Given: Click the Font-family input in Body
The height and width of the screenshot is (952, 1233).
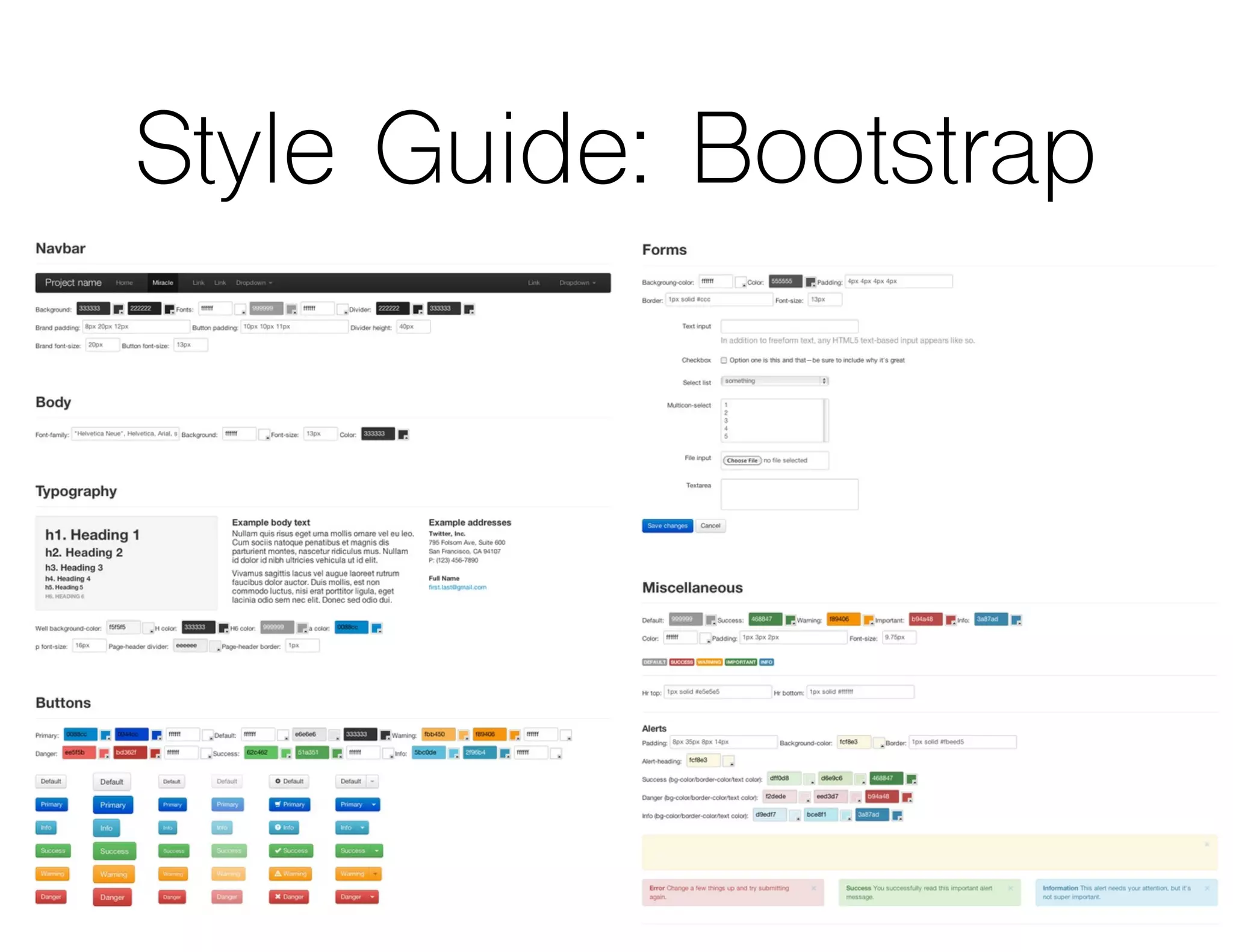Looking at the screenshot, I should pos(125,434).
